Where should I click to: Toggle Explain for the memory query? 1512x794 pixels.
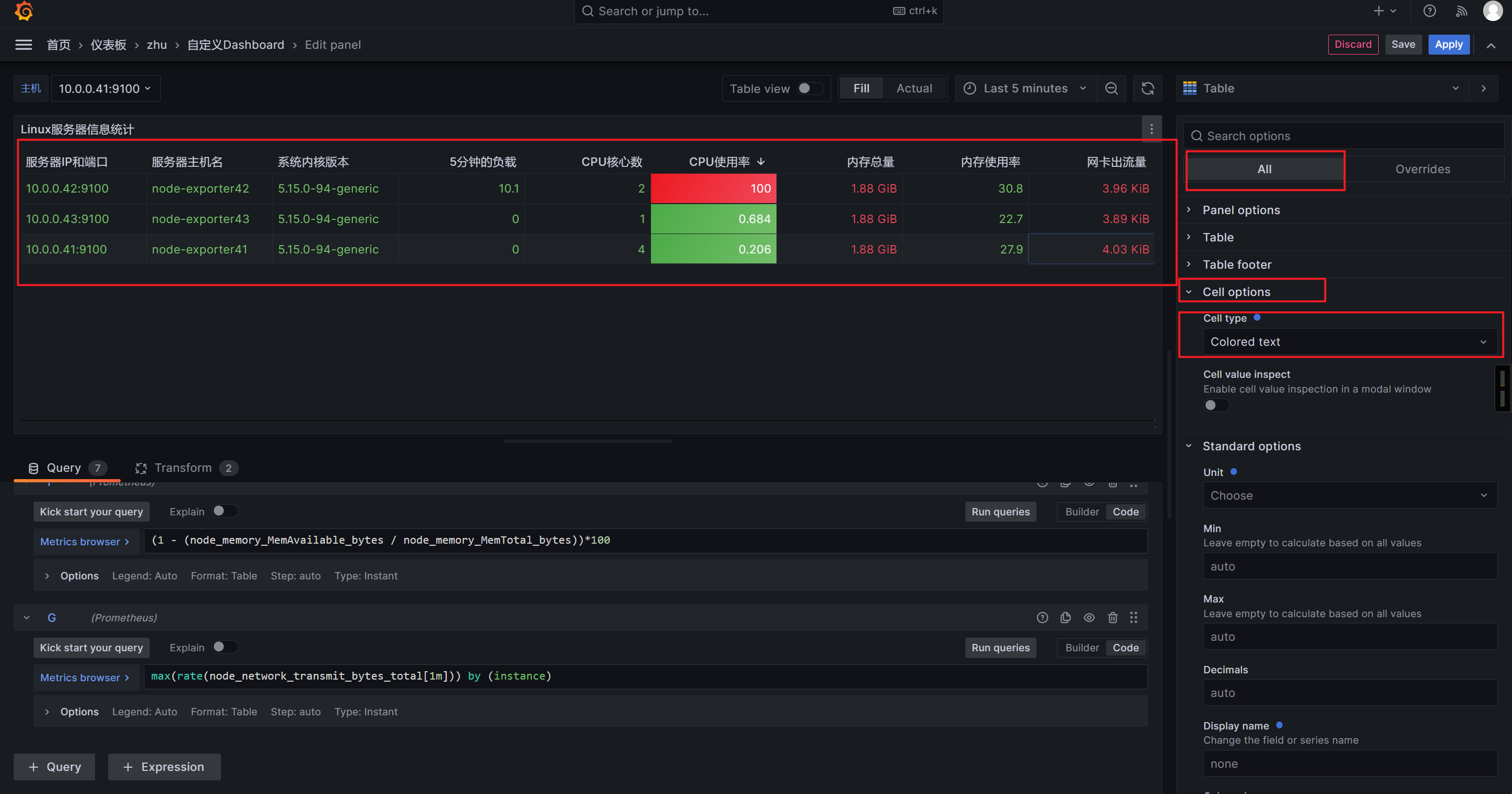[225, 511]
